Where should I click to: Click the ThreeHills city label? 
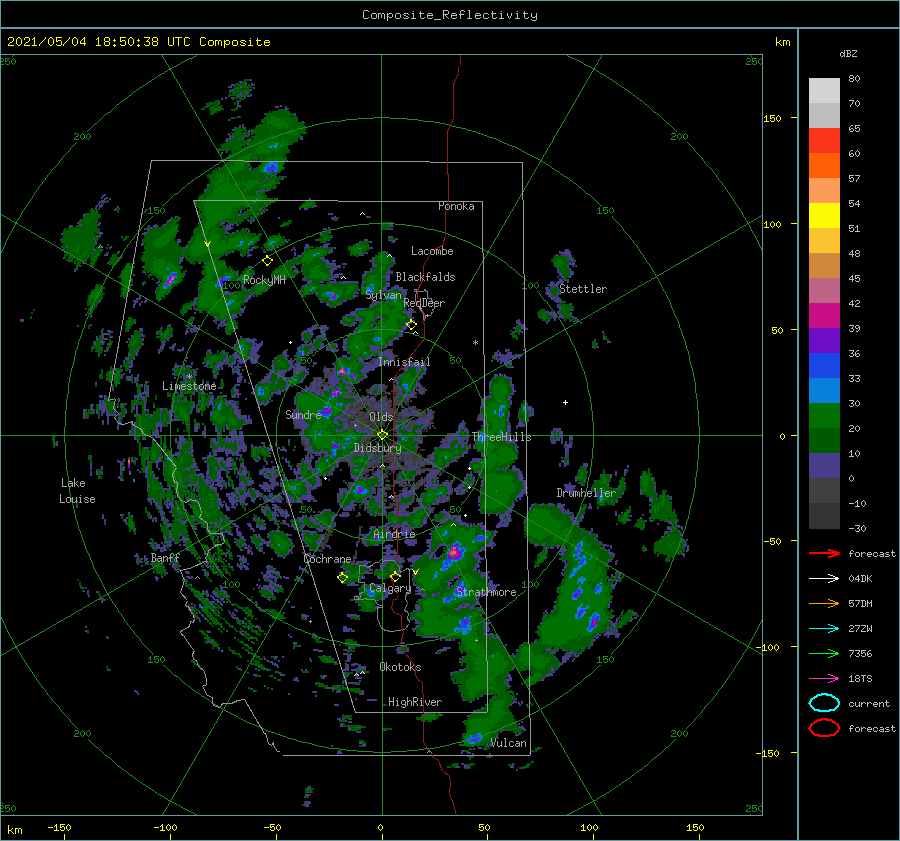point(502,437)
